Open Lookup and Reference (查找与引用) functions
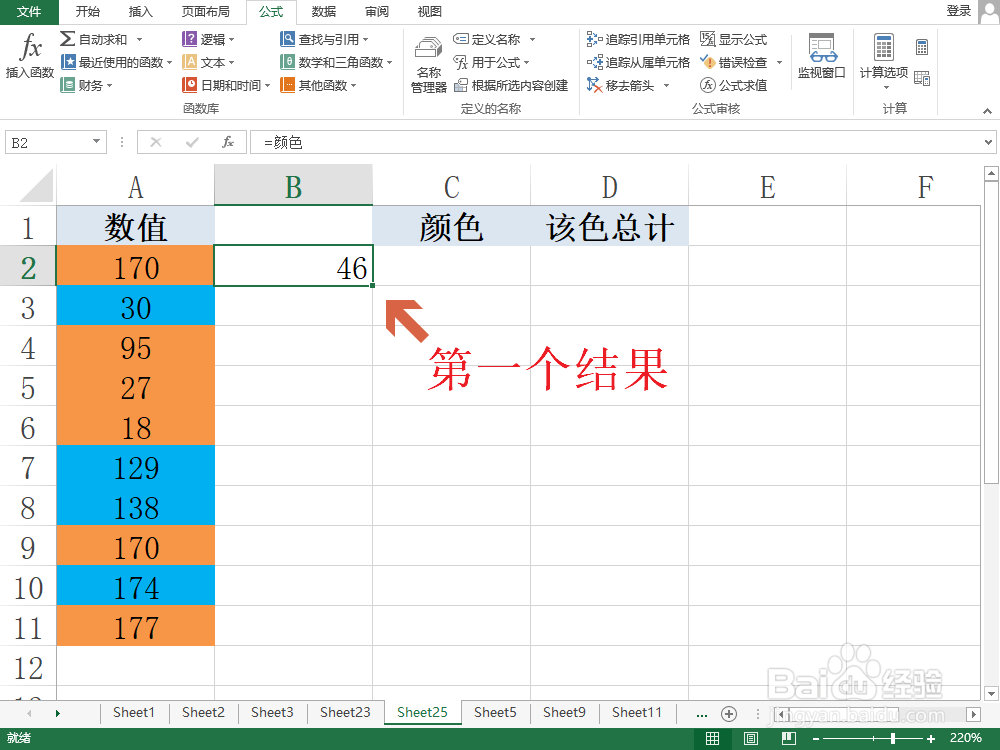The height and width of the screenshot is (750, 1000). (x=324, y=40)
